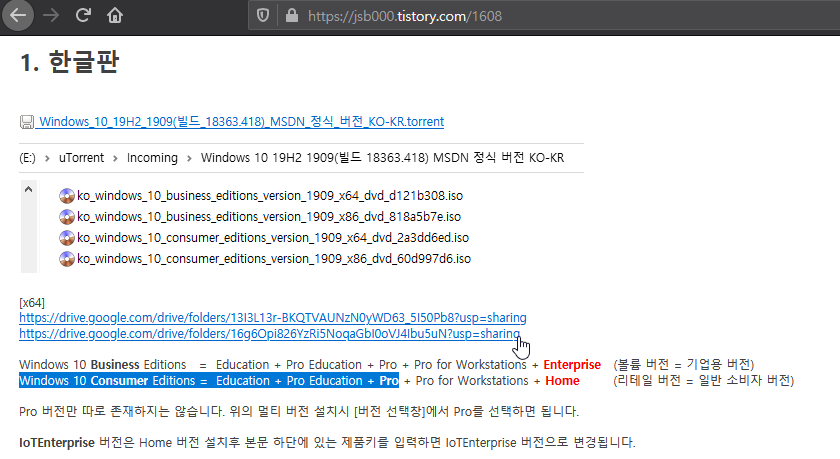Click the Incoming breadcrumb folder
The height and width of the screenshot is (459, 840).
click(x=152, y=158)
